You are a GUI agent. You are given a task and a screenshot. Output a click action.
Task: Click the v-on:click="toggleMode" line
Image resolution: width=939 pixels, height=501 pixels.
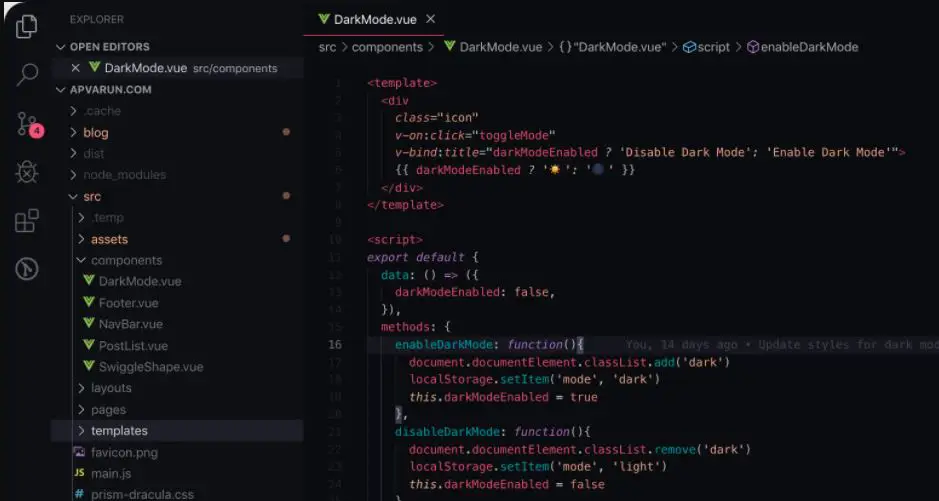tap(475, 135)
